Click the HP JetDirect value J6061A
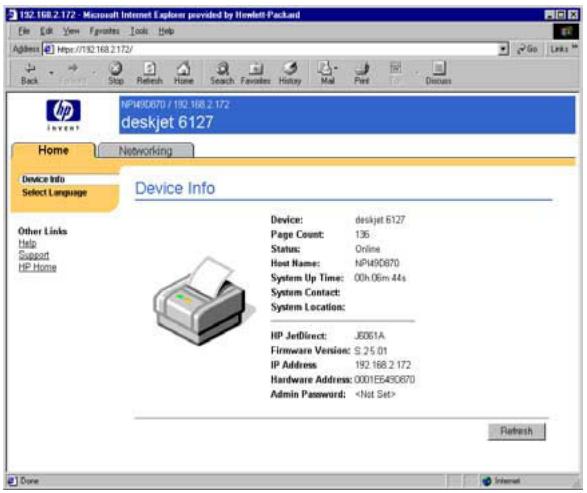This screenshot has height=493, width=587. [369, 336]
